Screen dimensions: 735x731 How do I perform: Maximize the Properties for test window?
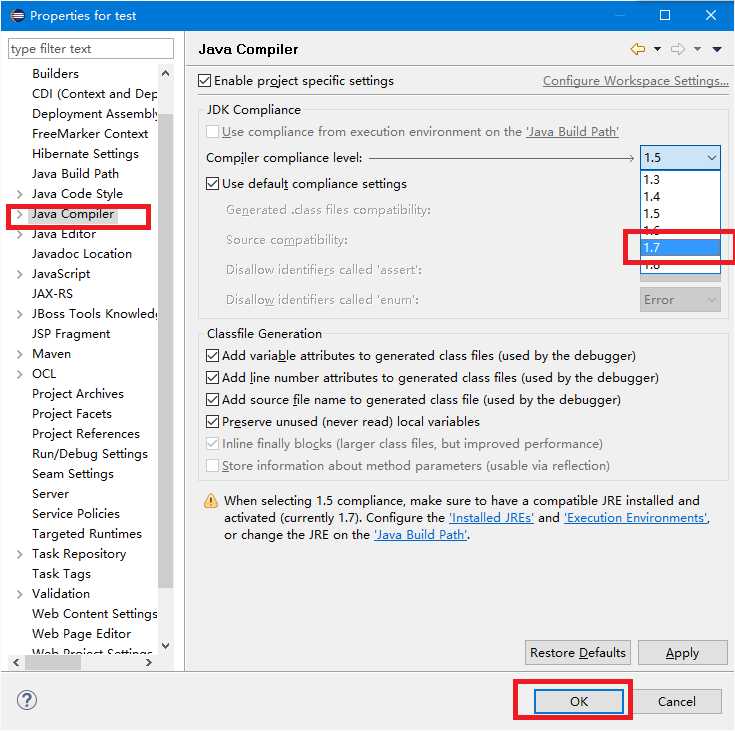point(665,15)
